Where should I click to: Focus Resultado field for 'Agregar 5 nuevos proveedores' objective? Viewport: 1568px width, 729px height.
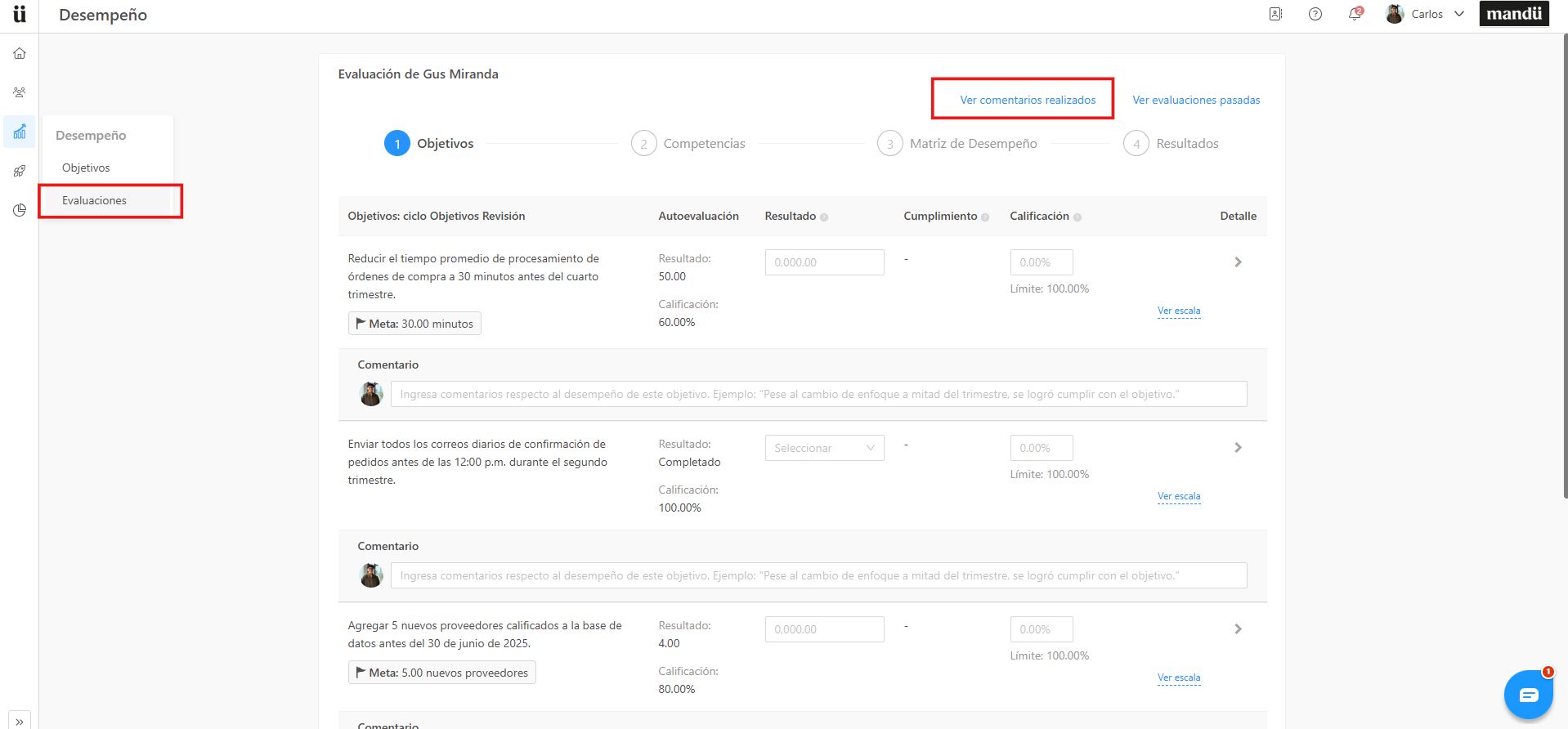coord(824,629)
